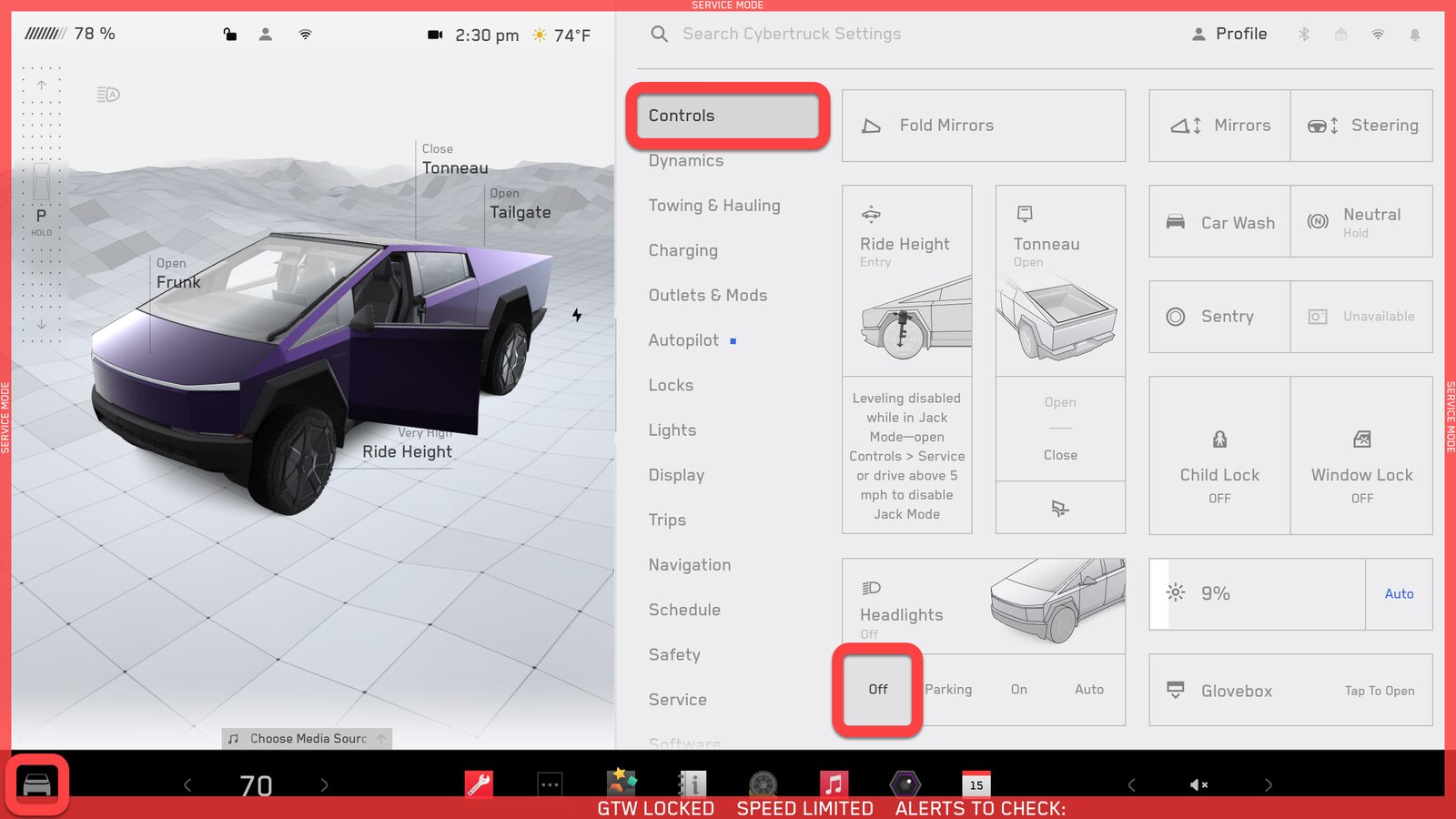Open Towing & Hauling settings
The height and width of the screenshot is (819, 1456).
714,206
